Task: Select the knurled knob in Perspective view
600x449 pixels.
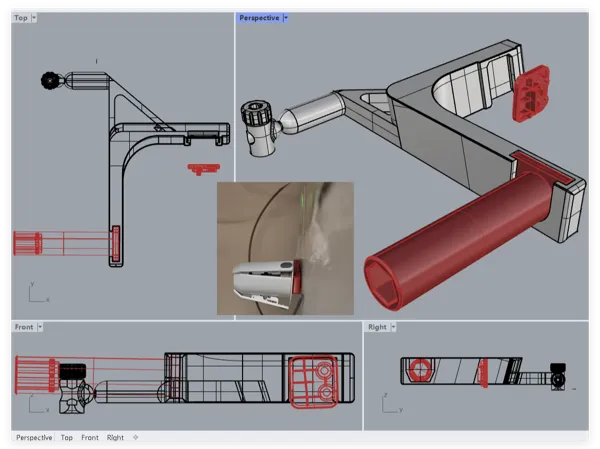Action: (257, 113)
